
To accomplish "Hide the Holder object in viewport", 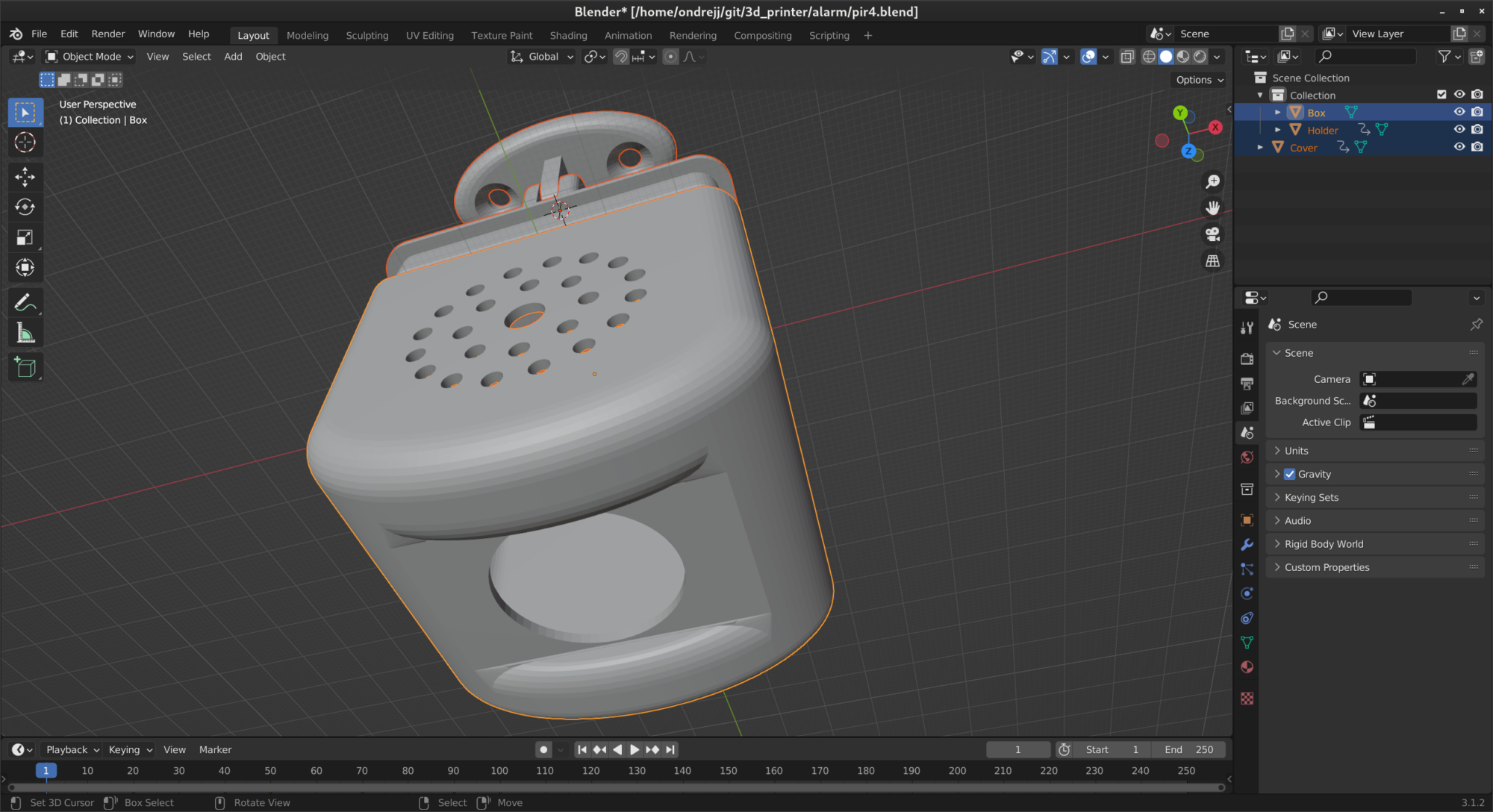I will (1459, 129).
